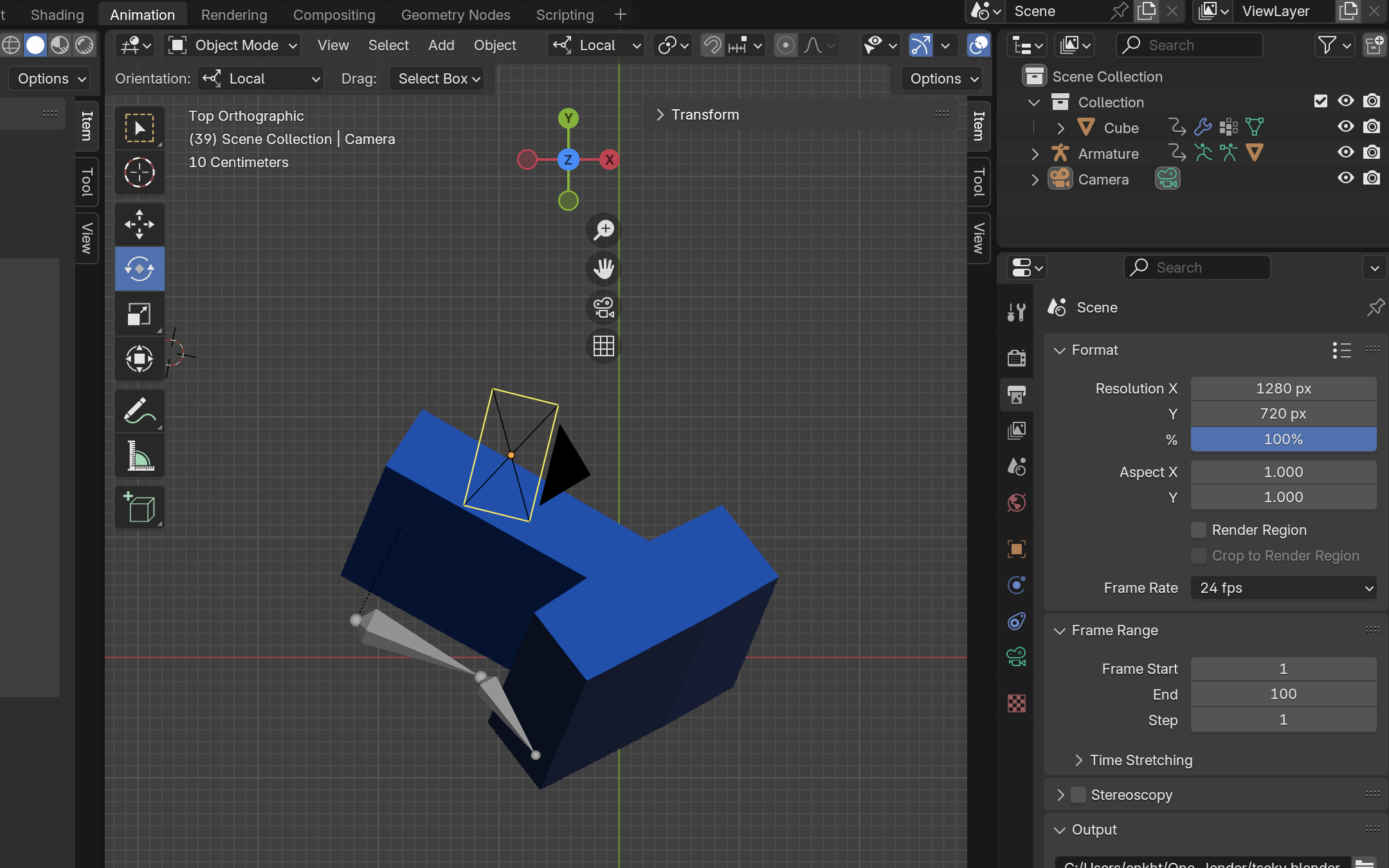Open the Frame Rate dropdown

click(1284, 587)
